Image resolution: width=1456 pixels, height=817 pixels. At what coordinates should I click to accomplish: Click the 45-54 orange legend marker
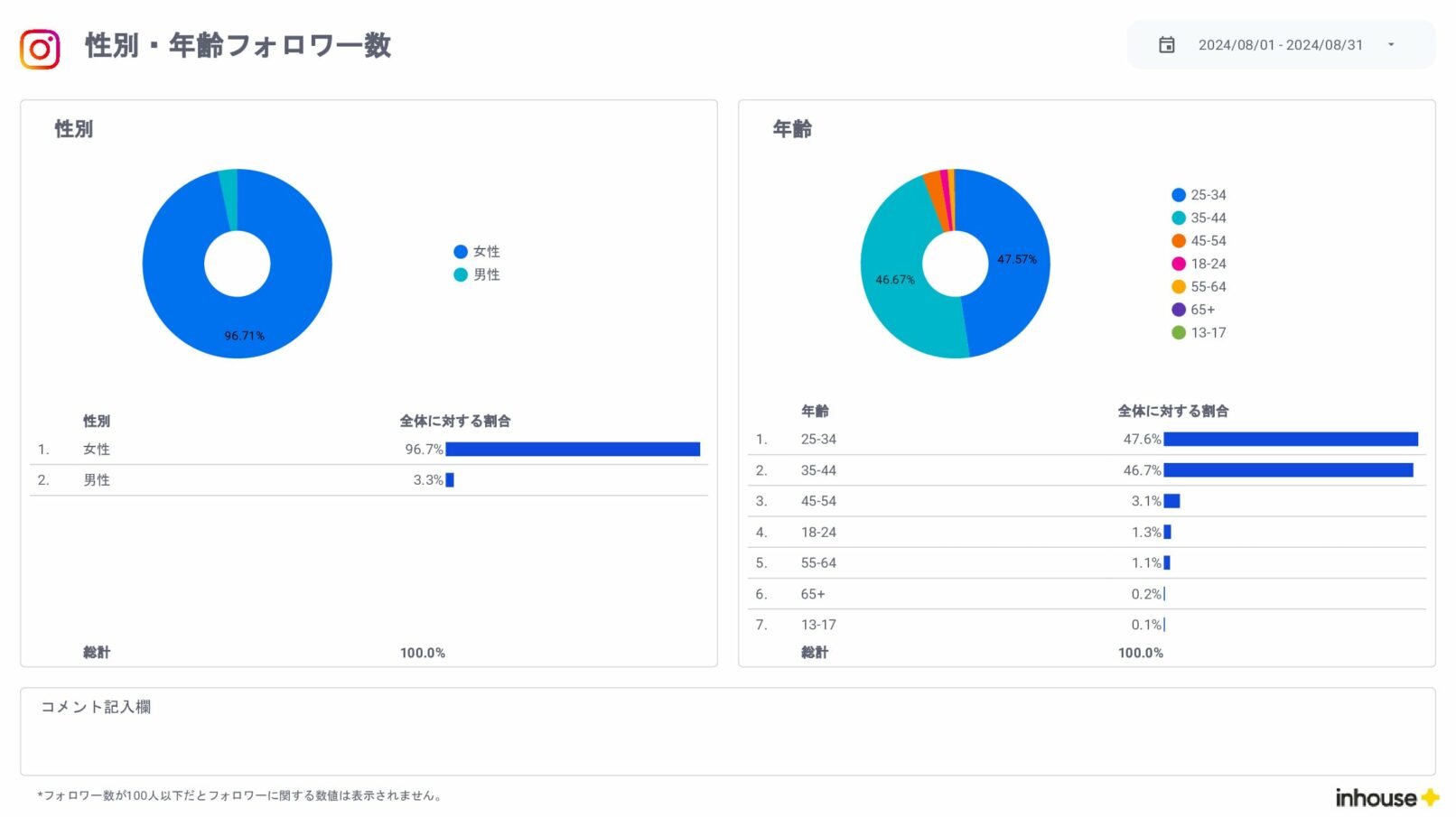tap(1176, 240)
